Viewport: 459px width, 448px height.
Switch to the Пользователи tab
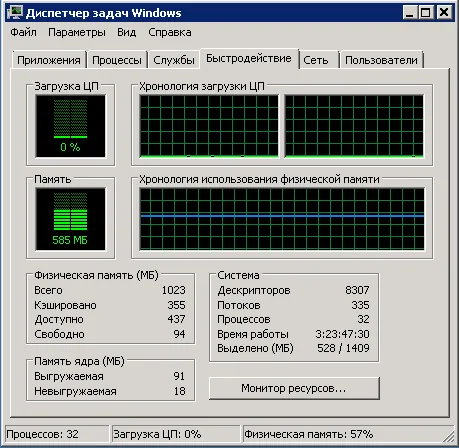pyautogui.click(x=381, y=60)
